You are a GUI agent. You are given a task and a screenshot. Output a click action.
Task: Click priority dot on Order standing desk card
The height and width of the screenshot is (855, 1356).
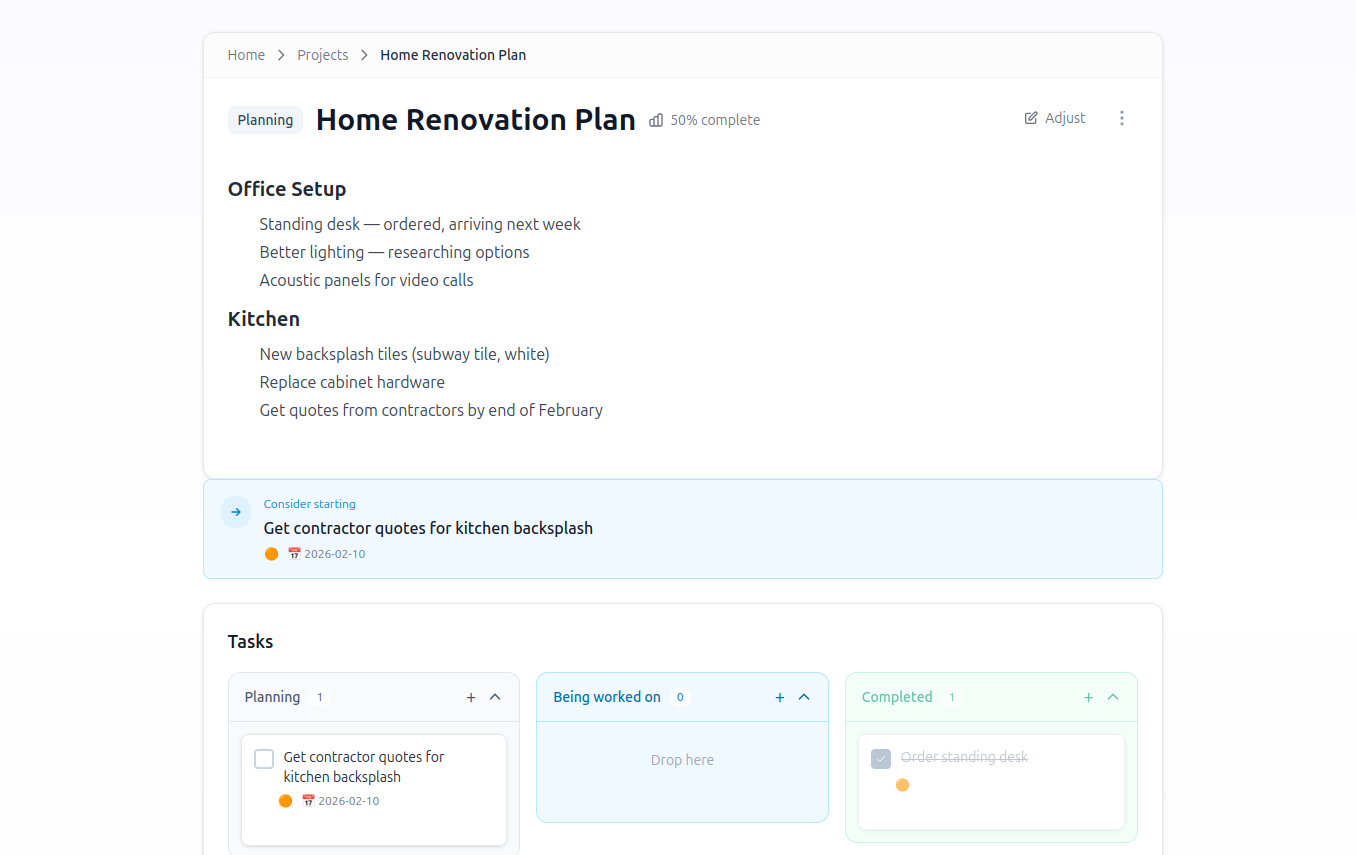point(902,785)
